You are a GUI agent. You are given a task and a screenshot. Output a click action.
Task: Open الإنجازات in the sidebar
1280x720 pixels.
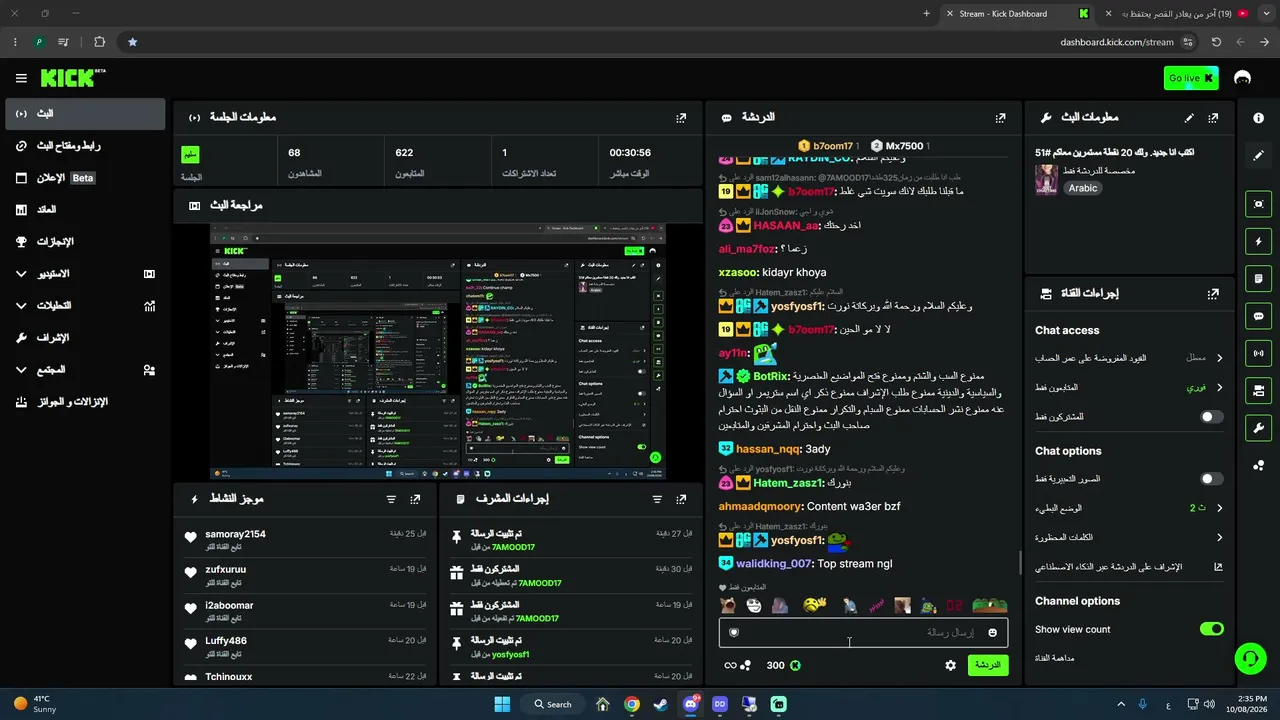(x=85, y=241)
